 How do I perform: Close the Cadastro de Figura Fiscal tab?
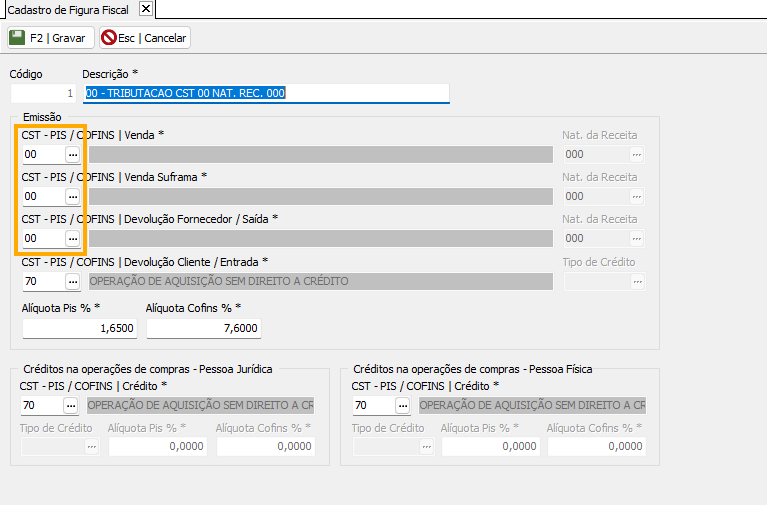146,9
